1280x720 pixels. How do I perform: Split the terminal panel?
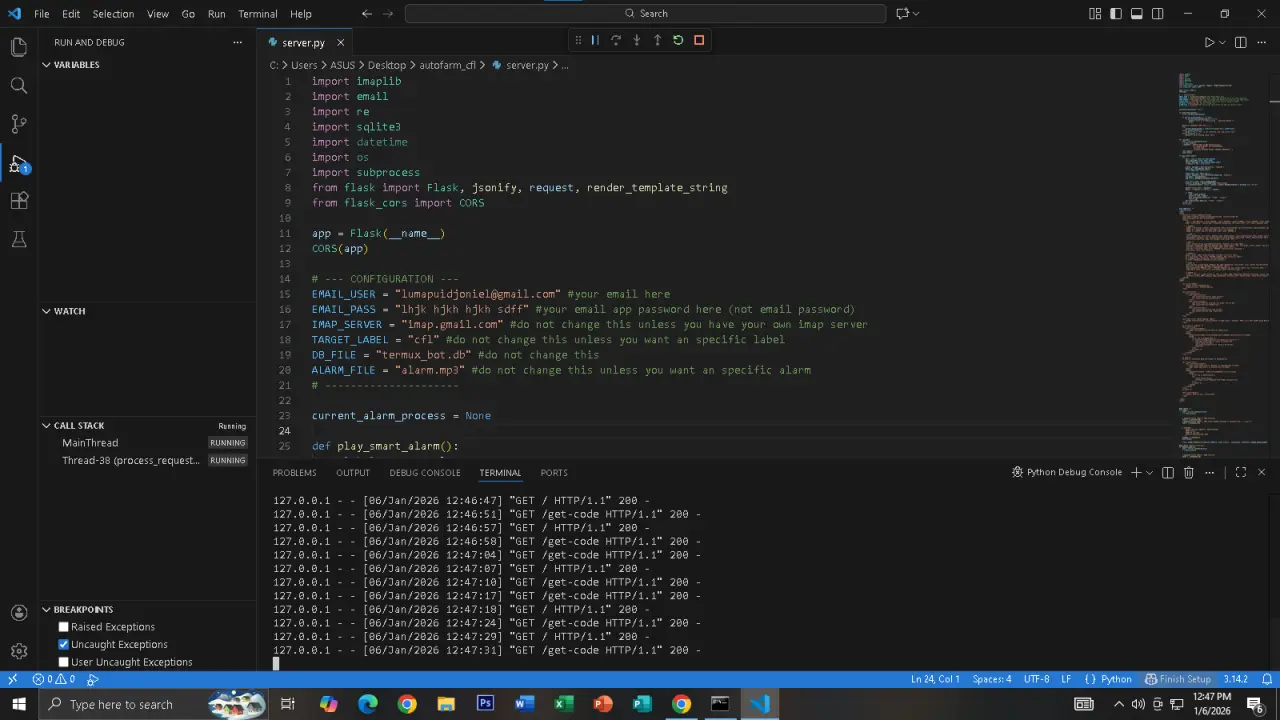[1168, 472]
